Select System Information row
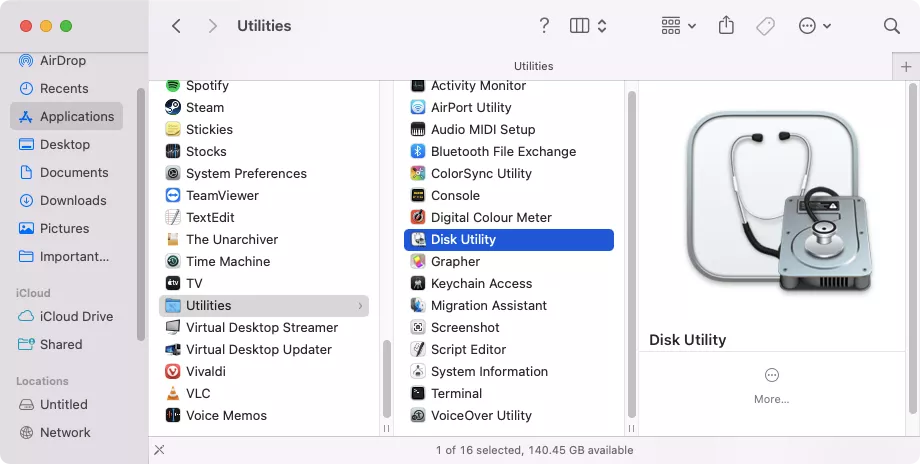Image resolution: width=920 pixels, height=464 pixels. click(x=509, y=371)
